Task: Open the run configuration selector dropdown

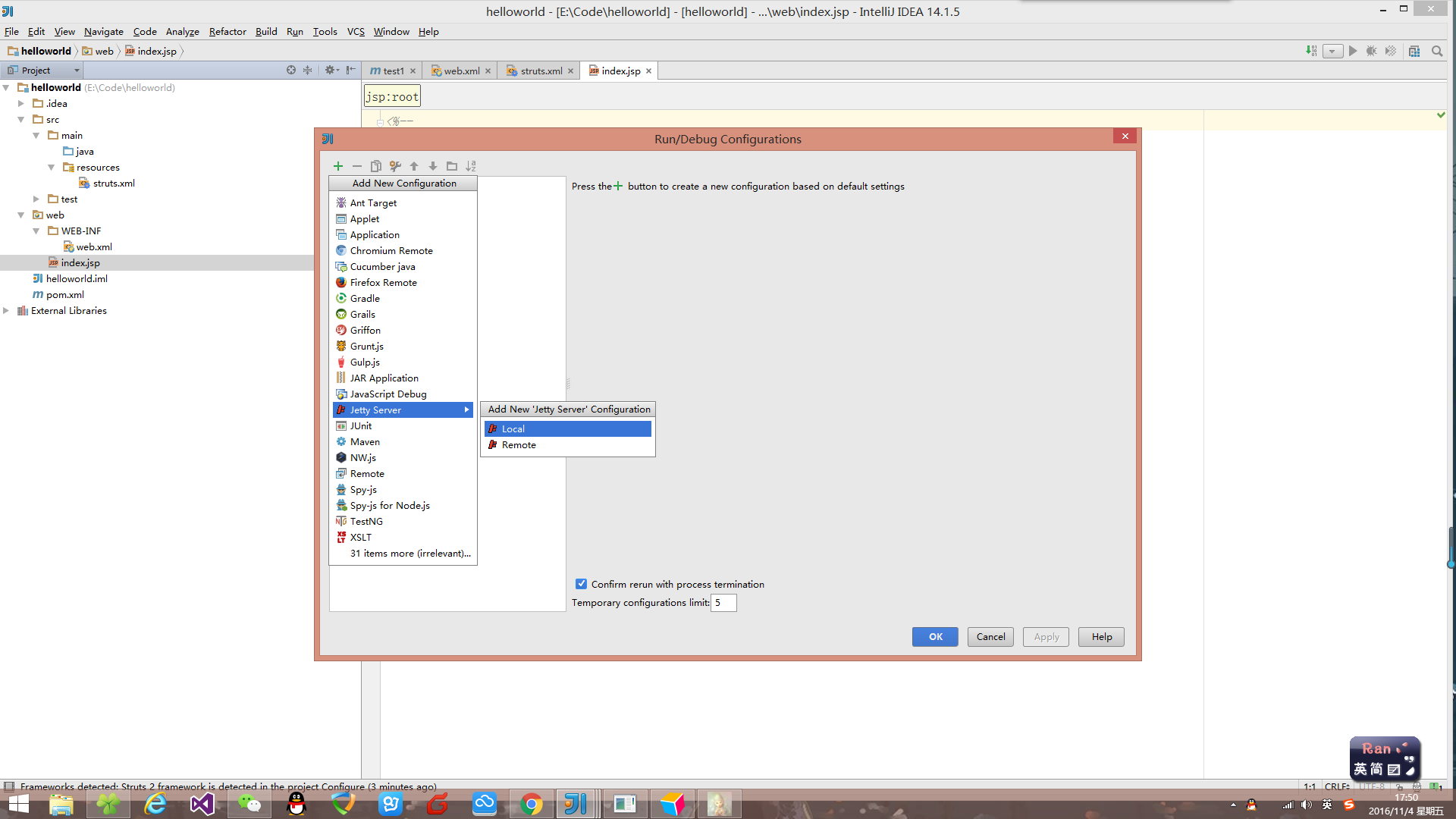Action: pyautogui.click(x=1332, y=51)
